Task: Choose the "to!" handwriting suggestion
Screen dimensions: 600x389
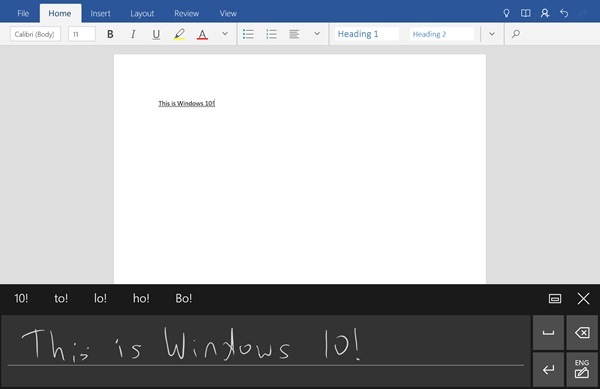Action: [61, 298]
